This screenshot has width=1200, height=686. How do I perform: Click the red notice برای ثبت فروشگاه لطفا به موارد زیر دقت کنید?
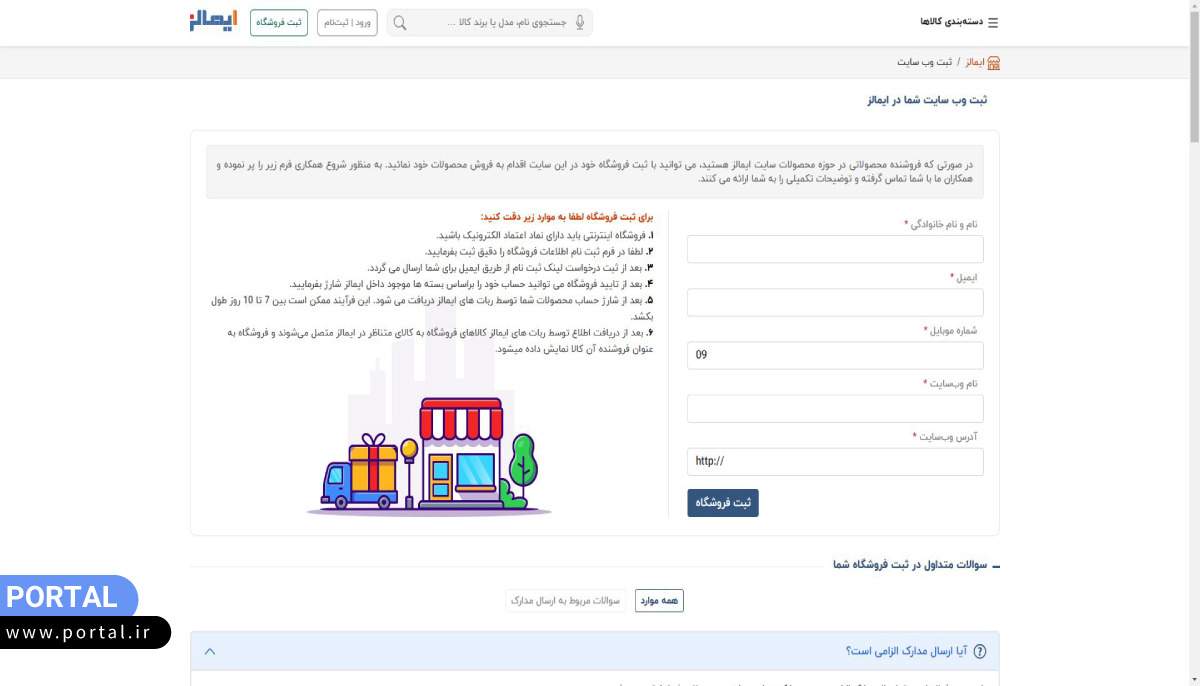coord(566,216)
